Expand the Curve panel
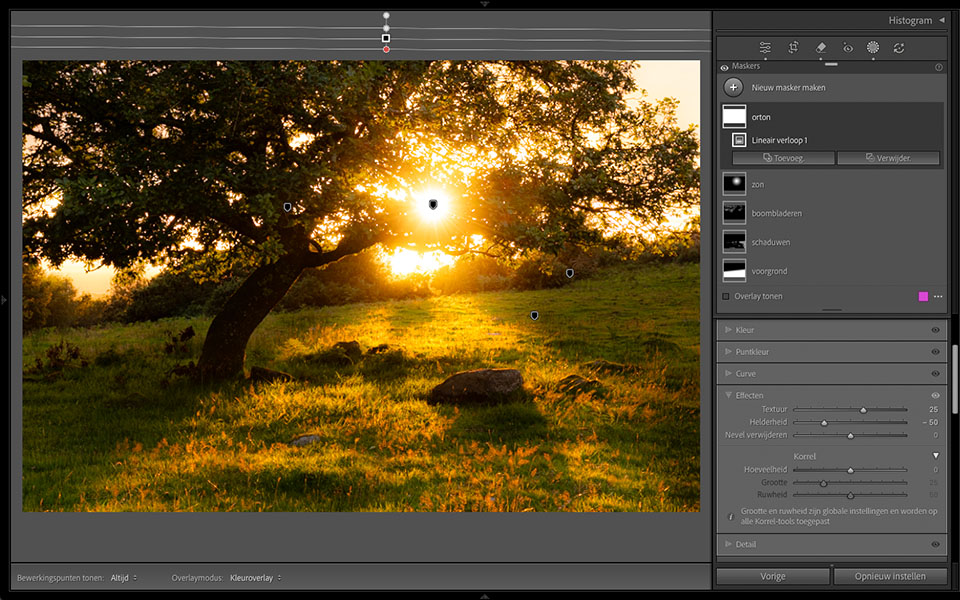Screen dimensions: 960x600 coord(729,373)
